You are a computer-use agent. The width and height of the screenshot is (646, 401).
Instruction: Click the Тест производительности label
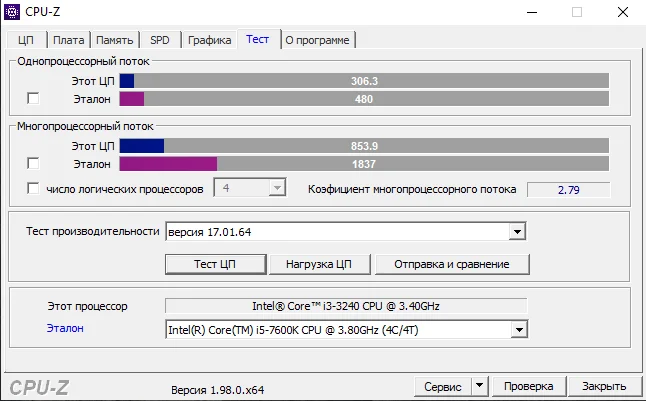pos(93,231)
